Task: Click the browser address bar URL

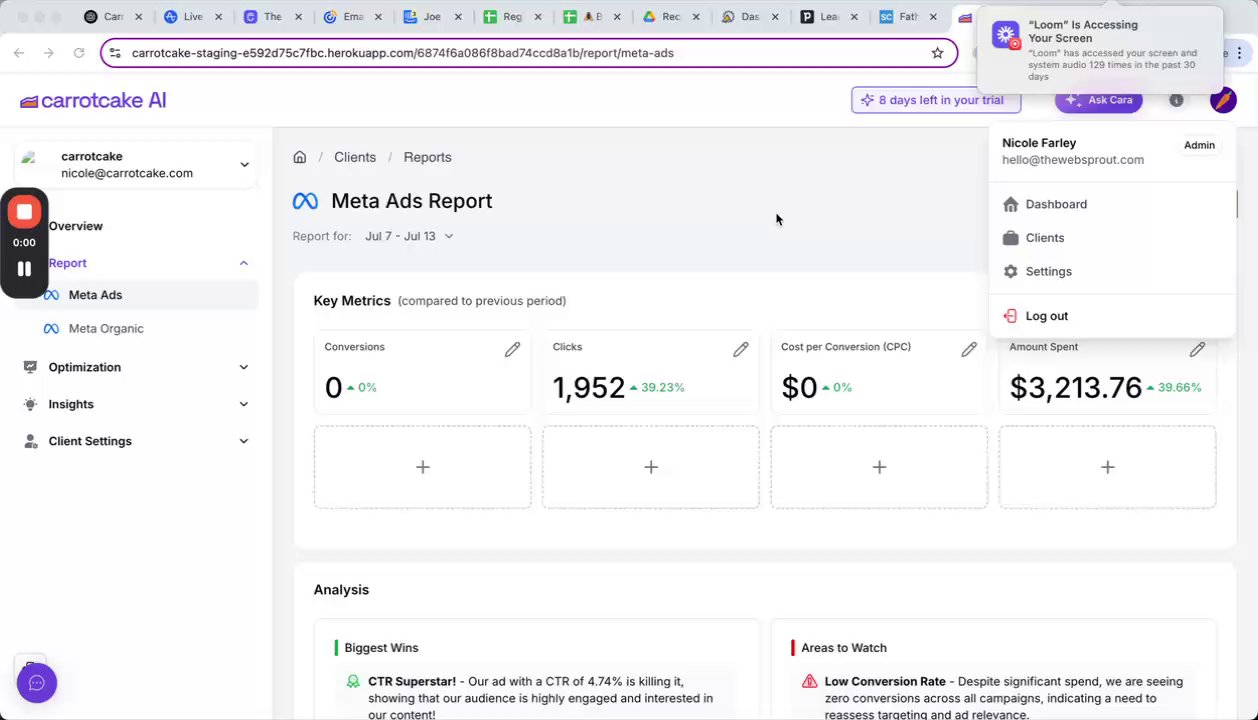Action: pos(403,53)
